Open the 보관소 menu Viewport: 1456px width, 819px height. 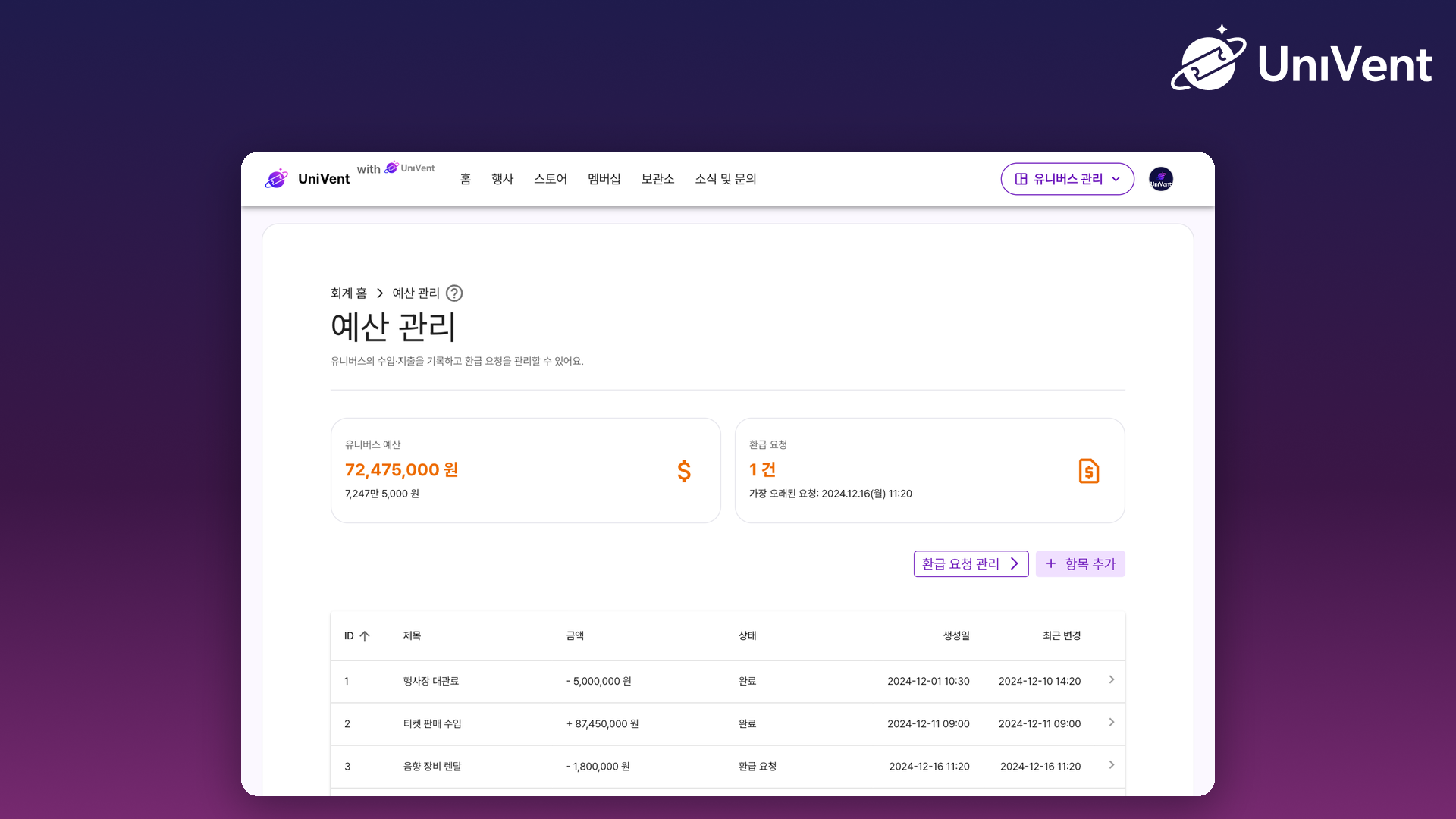[657, 179]
